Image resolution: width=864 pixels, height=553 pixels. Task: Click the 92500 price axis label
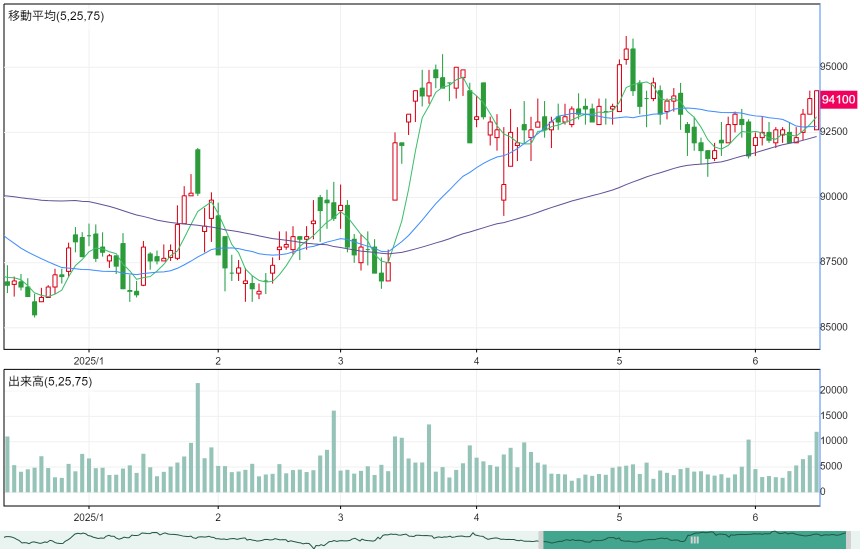tap(834, 132)
